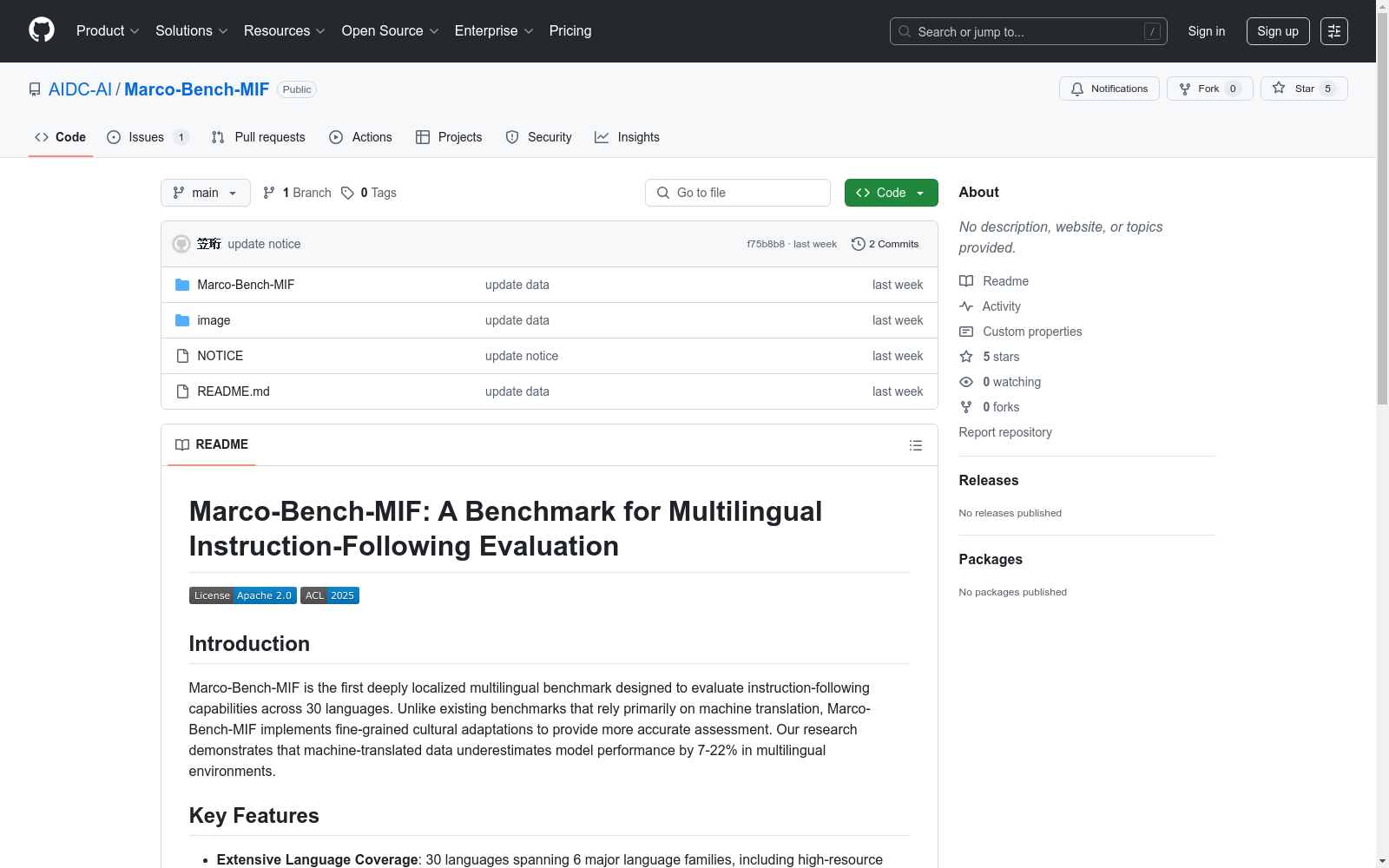Open the f75b8b8 commit hash link
The width and height of the screenshot is (1389, 868).
pyautogui.click(x=766, y=244)
